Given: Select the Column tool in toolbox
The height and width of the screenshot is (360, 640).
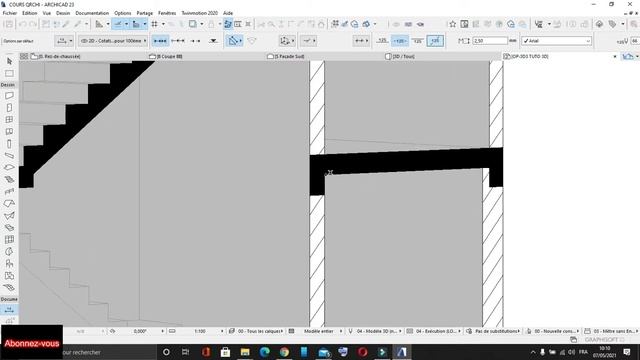Looking at the screenshot, I should click(x=9, y=144).
